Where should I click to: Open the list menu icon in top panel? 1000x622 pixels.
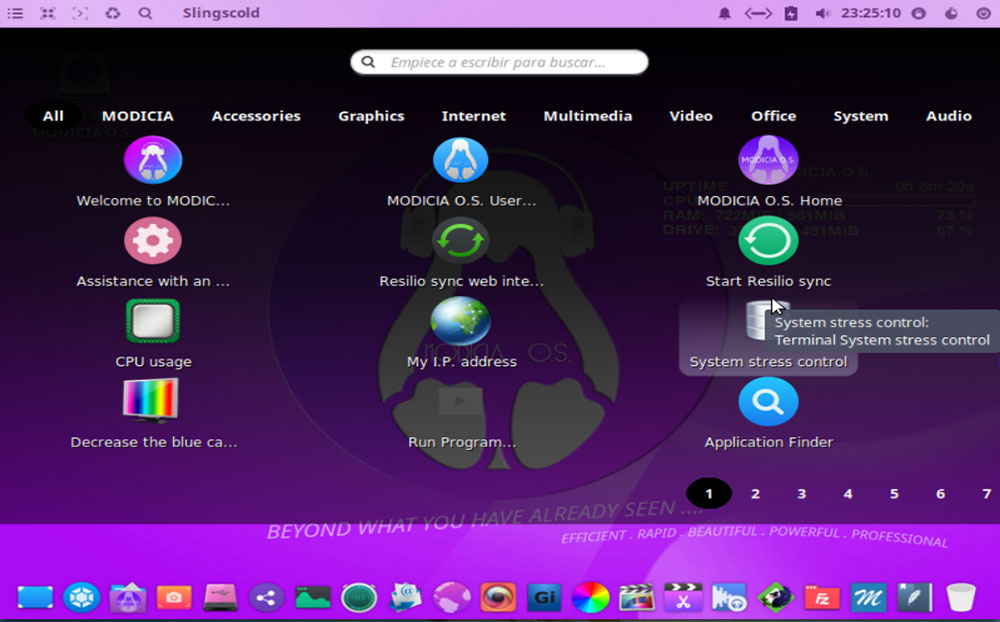pos(15,13)
